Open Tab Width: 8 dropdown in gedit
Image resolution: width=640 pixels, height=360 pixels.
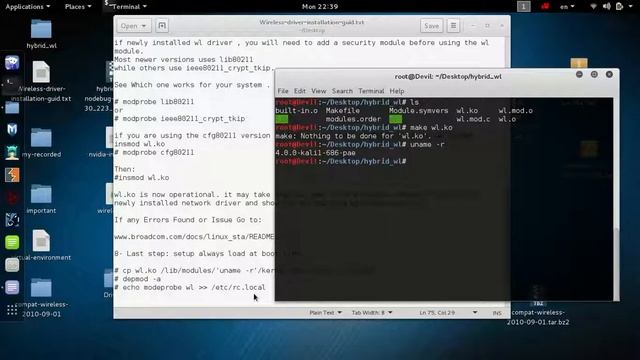pyautogui.click(x=372, y=313)
